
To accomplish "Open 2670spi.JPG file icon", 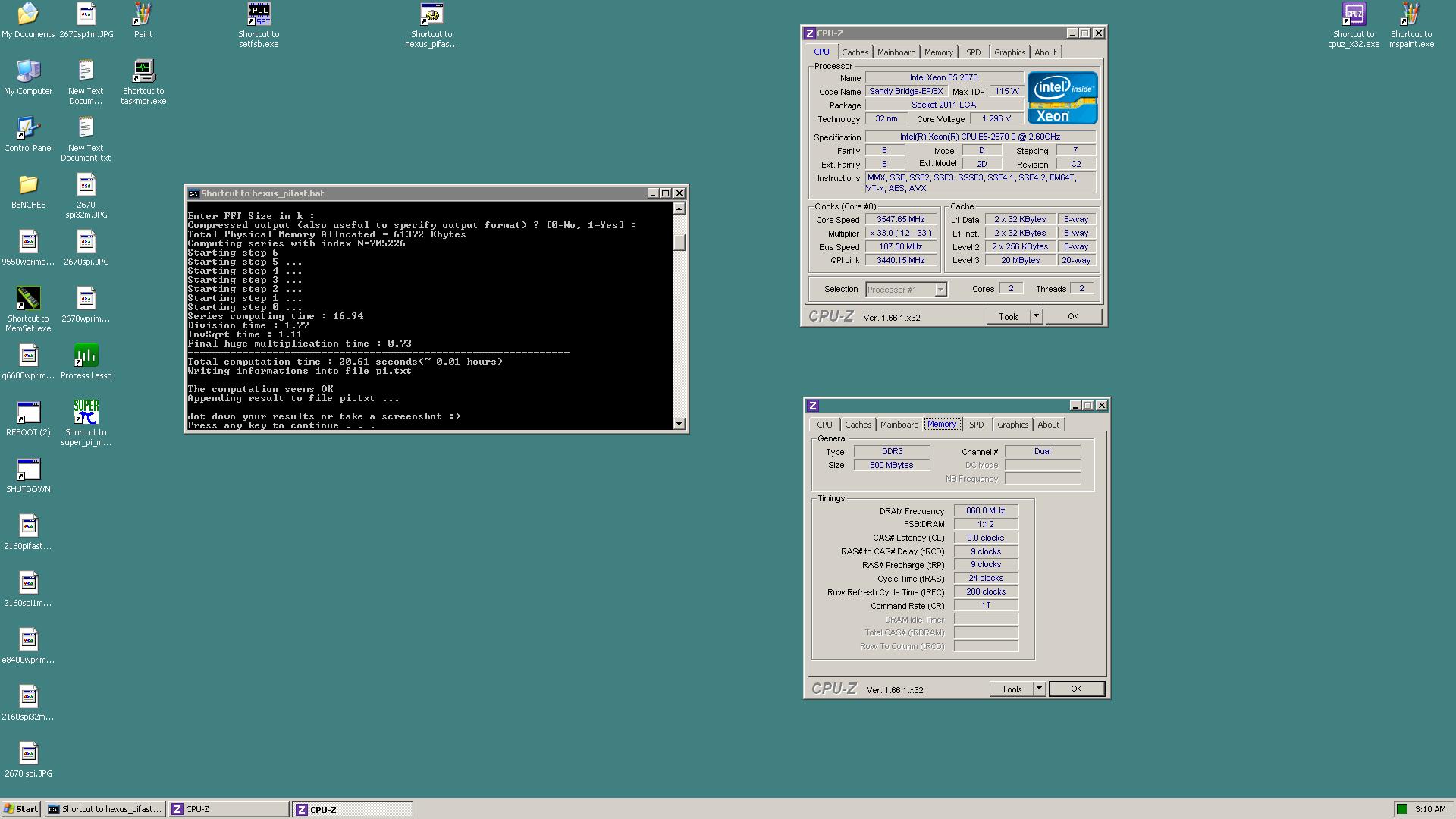I will pyautogui.click(x=86, y=248).
